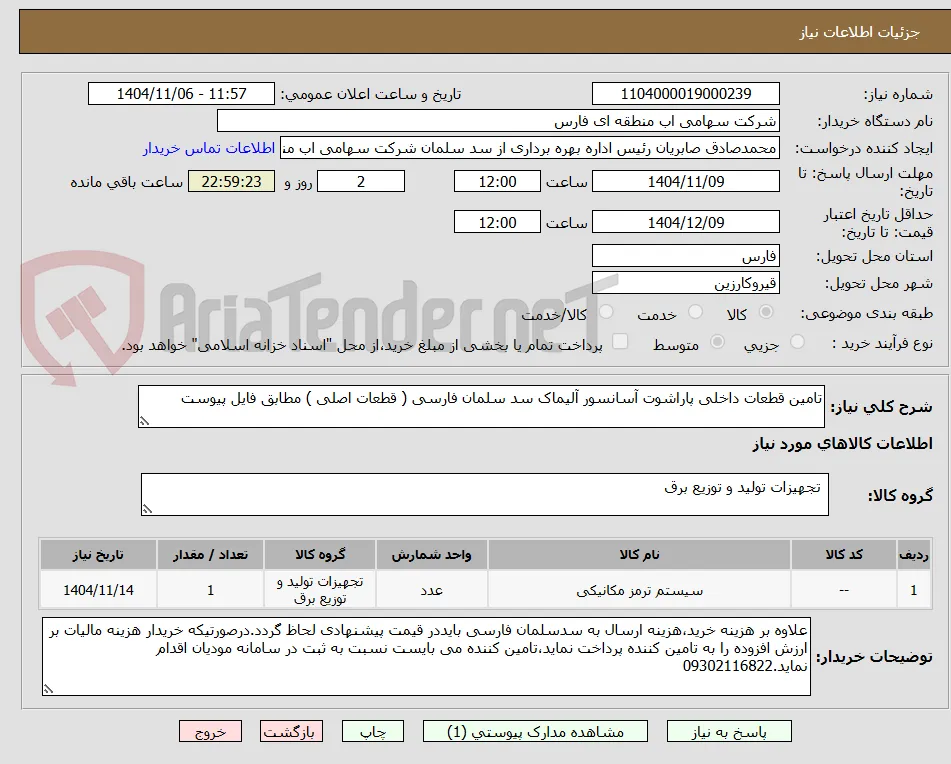This screenshot has height=764, width=951.
Task: Click the need number field 1104000019000239
Action: [685, 94]
